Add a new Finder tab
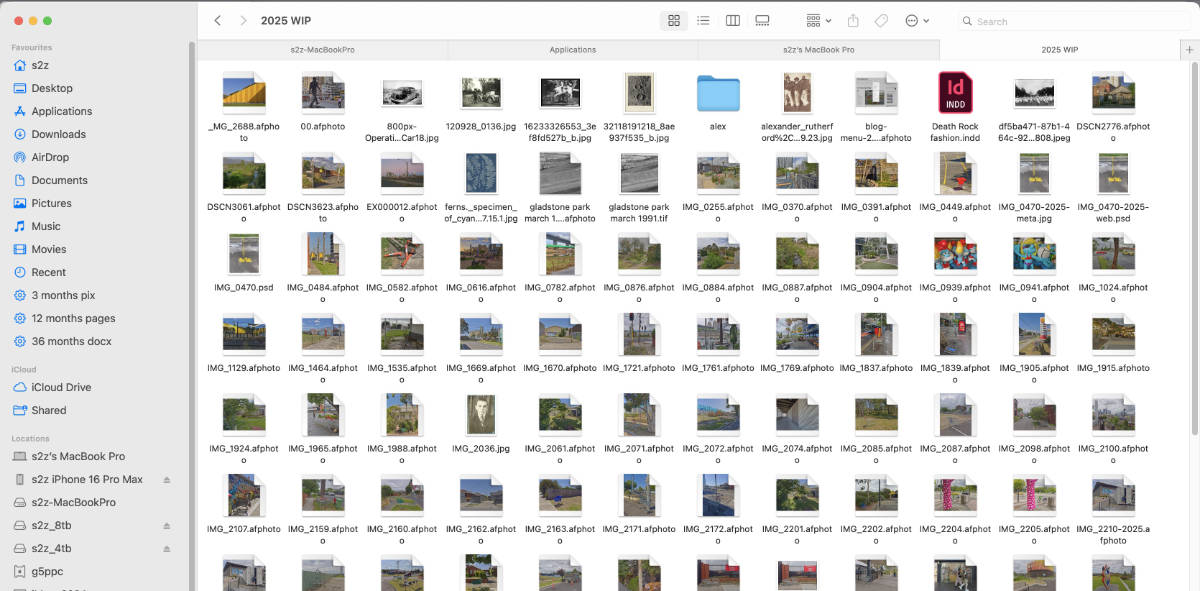 click(1189, 49)
